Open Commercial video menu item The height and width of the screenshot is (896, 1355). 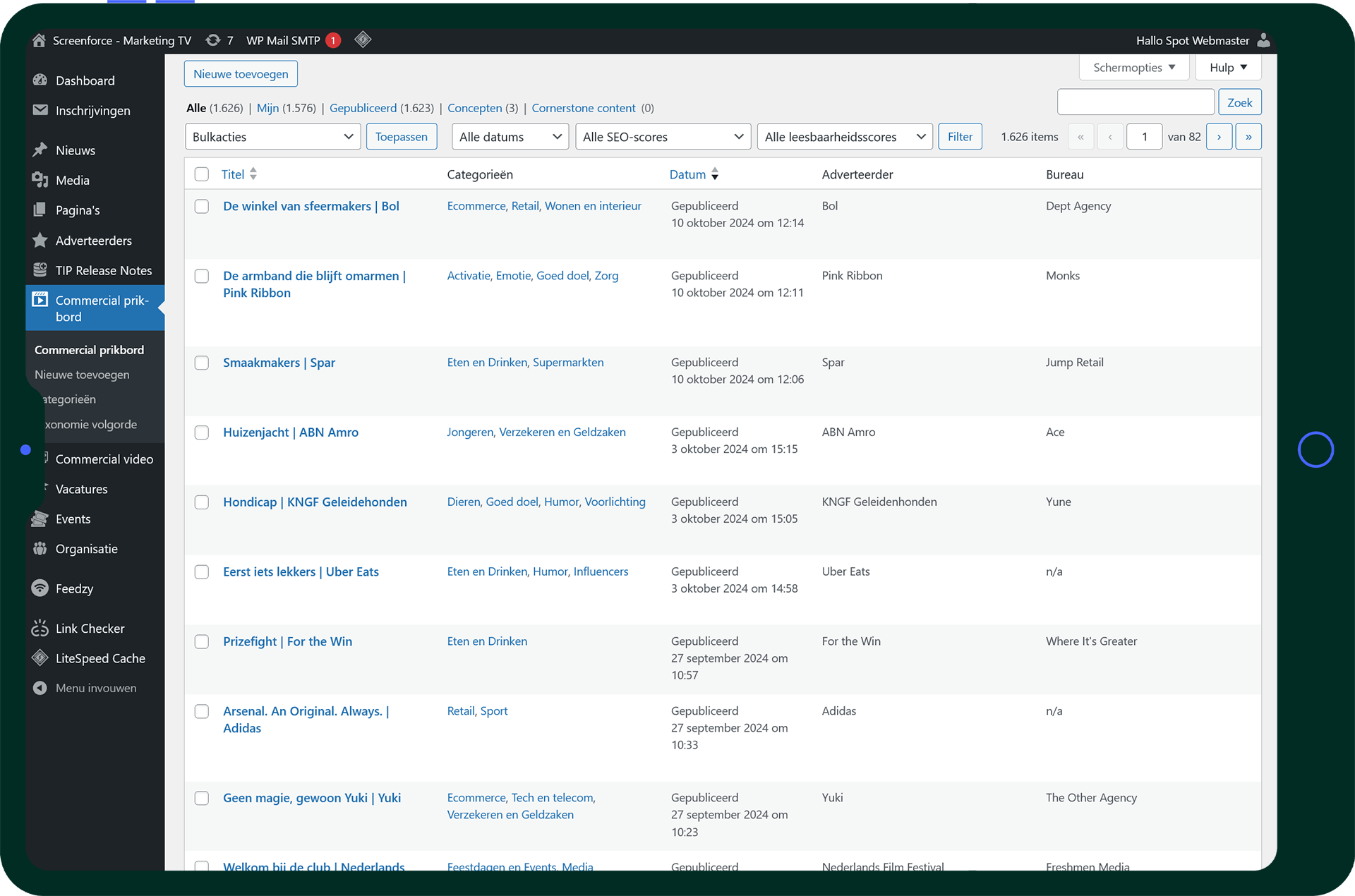click(x=104, y=459)
